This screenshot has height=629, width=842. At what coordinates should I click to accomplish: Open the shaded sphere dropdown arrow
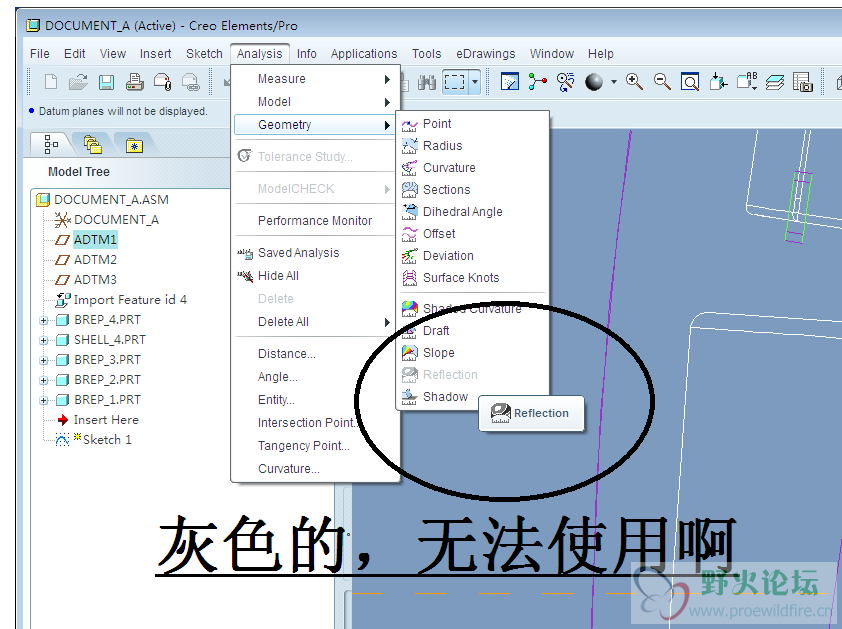point(613,82)
